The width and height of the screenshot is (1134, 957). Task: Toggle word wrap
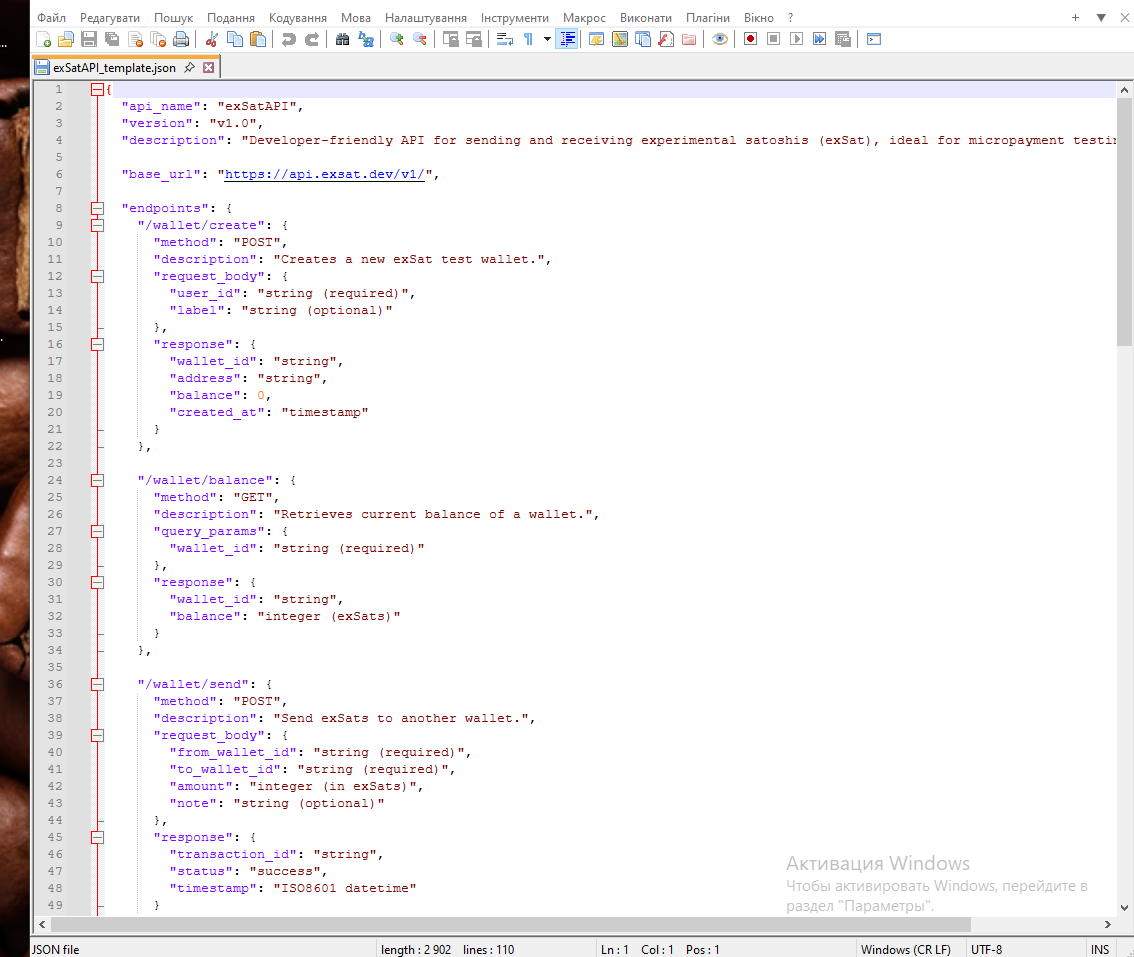coord(505,39)
